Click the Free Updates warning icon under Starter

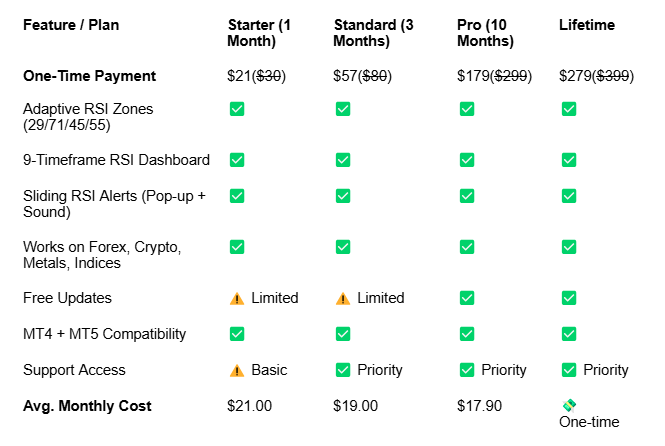237,298
